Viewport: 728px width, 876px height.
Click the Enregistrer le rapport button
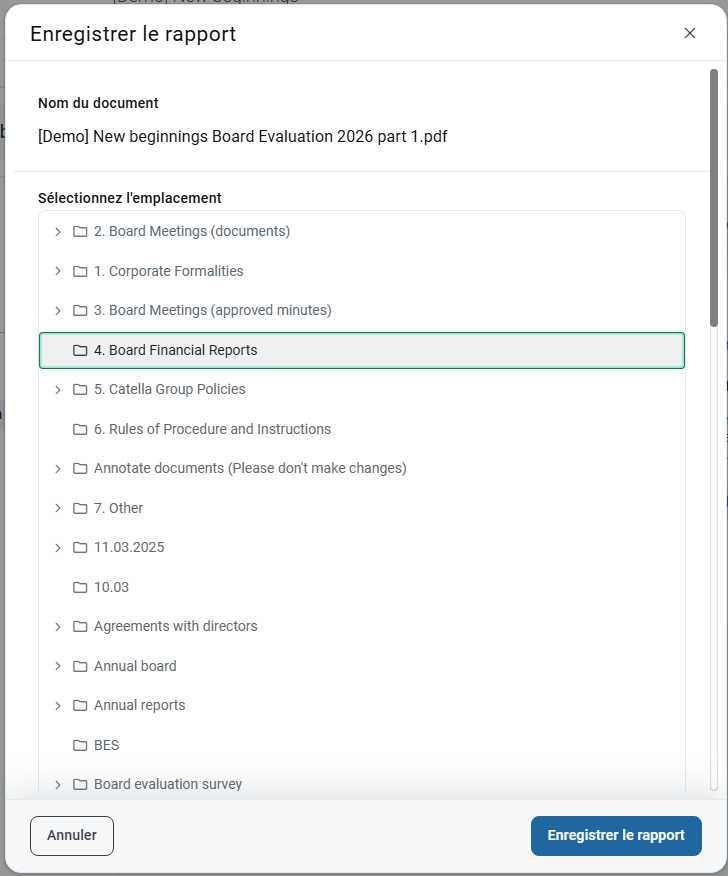(x=616, y=836)
